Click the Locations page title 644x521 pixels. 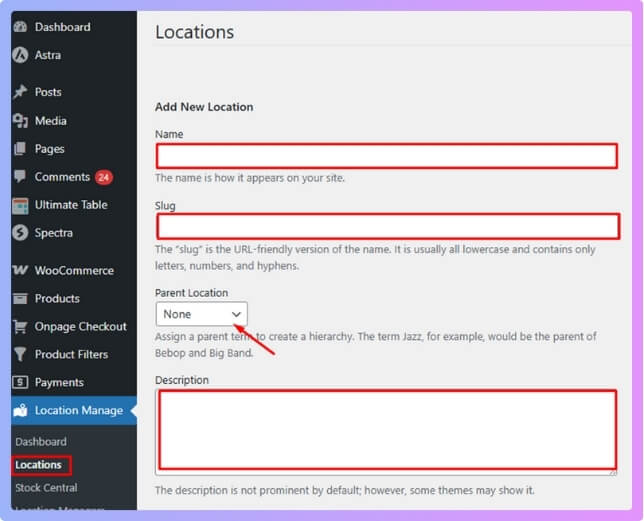(x=195, y=32)
